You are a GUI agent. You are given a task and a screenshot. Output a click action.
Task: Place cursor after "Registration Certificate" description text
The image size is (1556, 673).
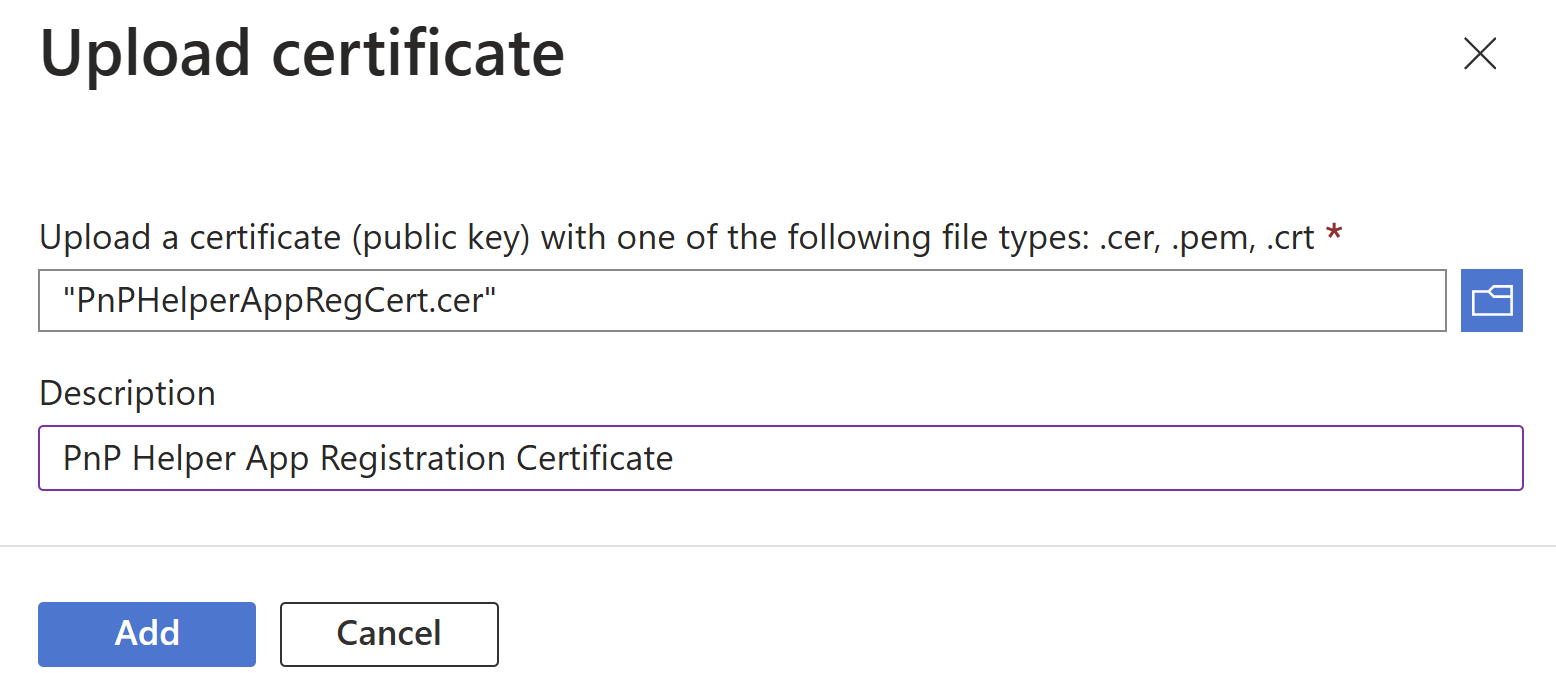pyautogui.click(x=675, y=458)
